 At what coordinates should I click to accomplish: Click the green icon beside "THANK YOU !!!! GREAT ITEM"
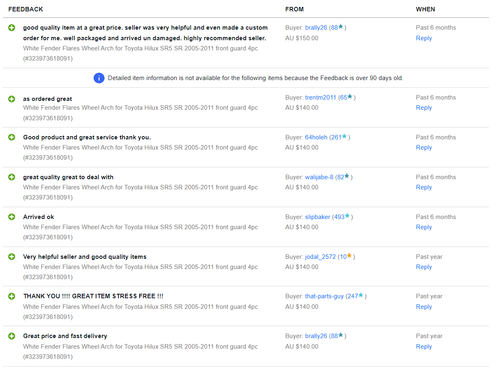coord(12,296)
